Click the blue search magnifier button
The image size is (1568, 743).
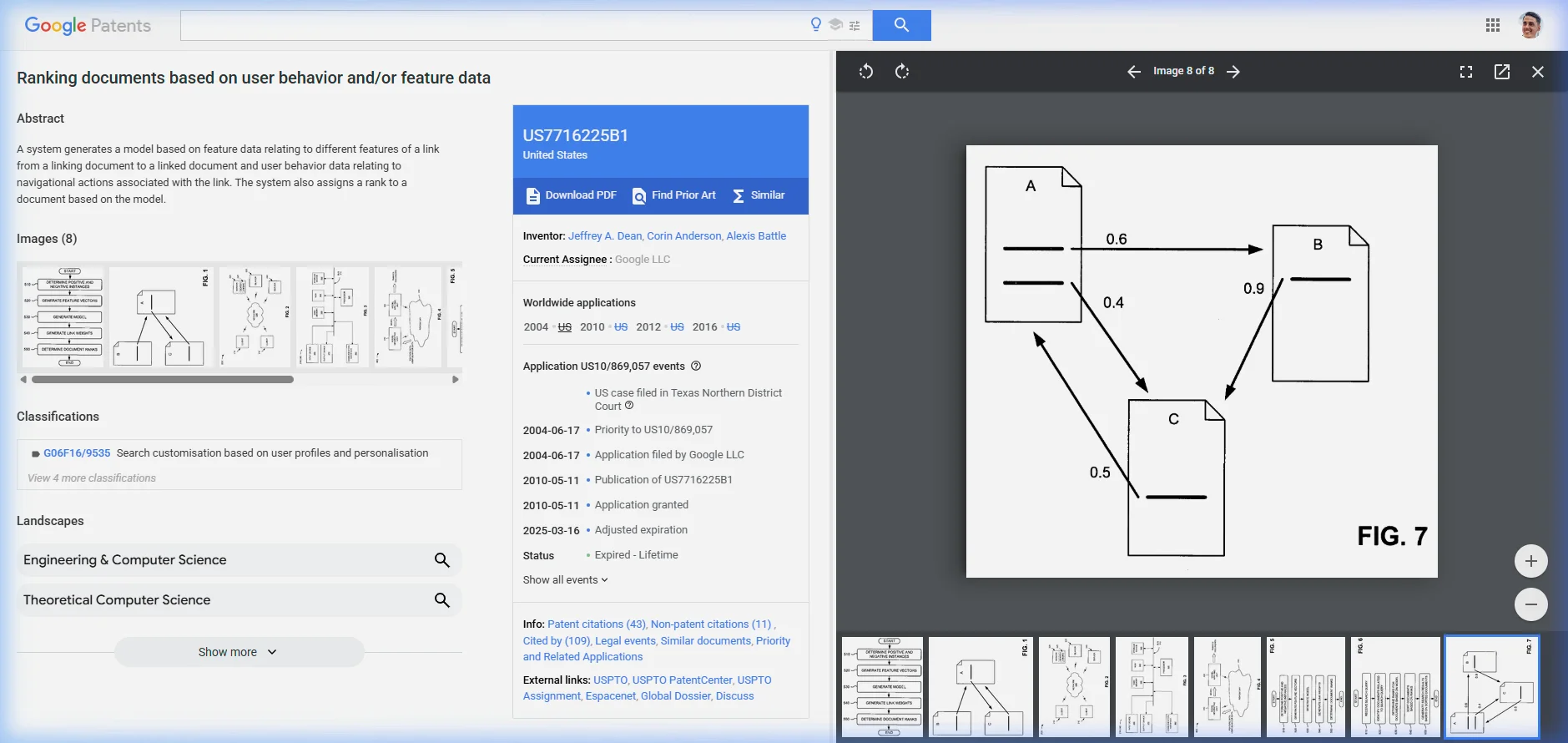(901, 25)
